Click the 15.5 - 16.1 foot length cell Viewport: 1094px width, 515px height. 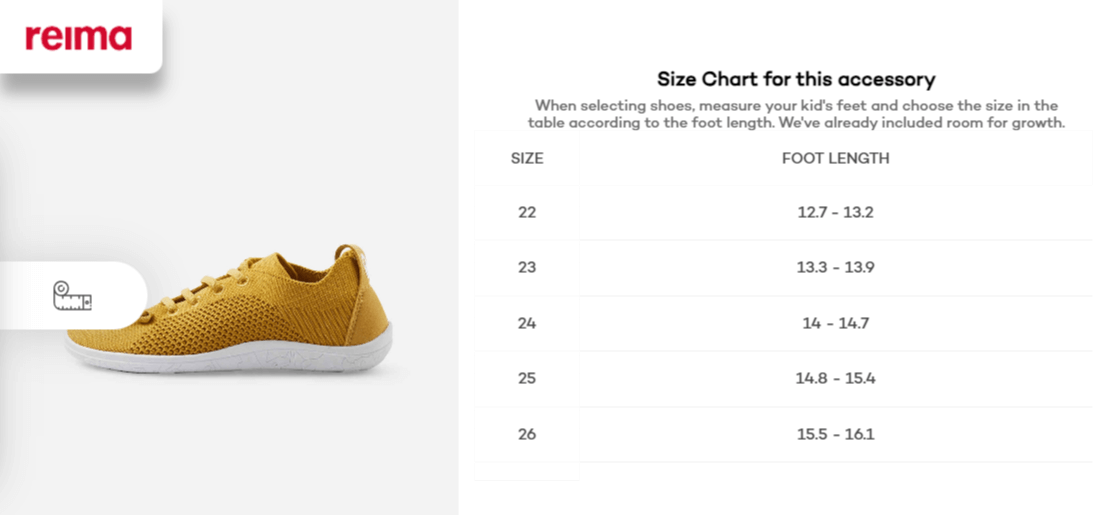pos(835,434)
